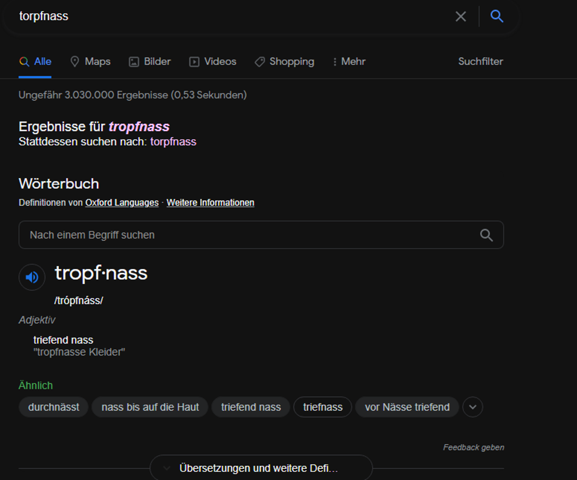Open the Mehr menu
Screen dimensions: 577x480
click(x=349, y=61)
